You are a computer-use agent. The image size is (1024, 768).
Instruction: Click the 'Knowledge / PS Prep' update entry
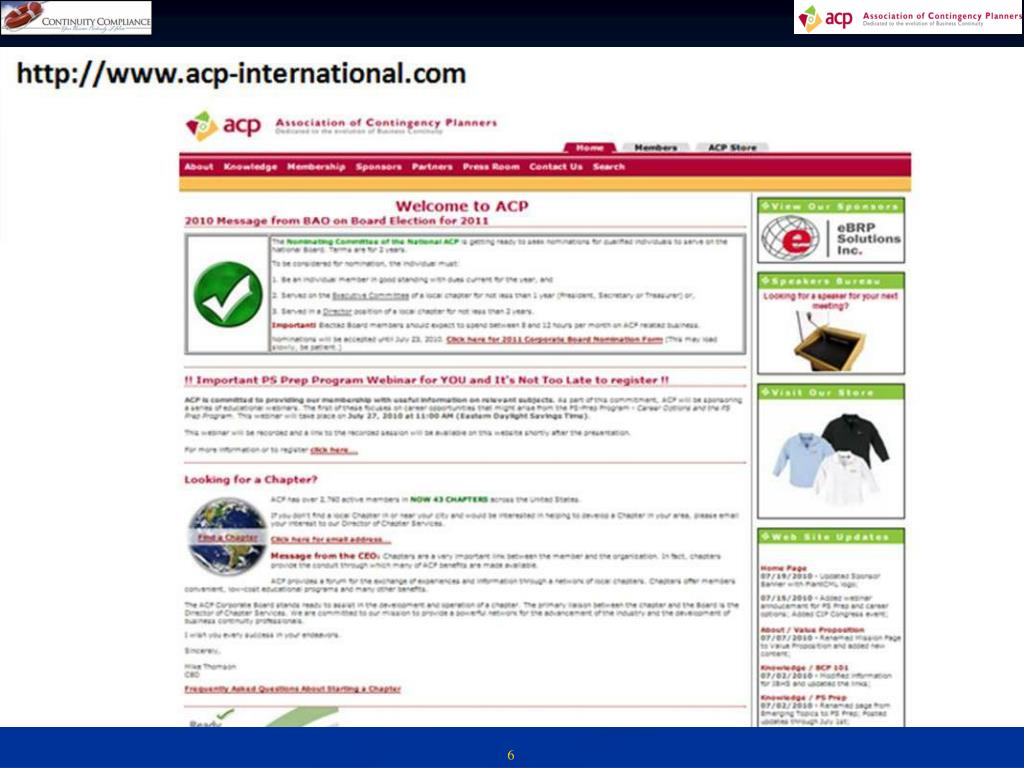tap(803, 697)
